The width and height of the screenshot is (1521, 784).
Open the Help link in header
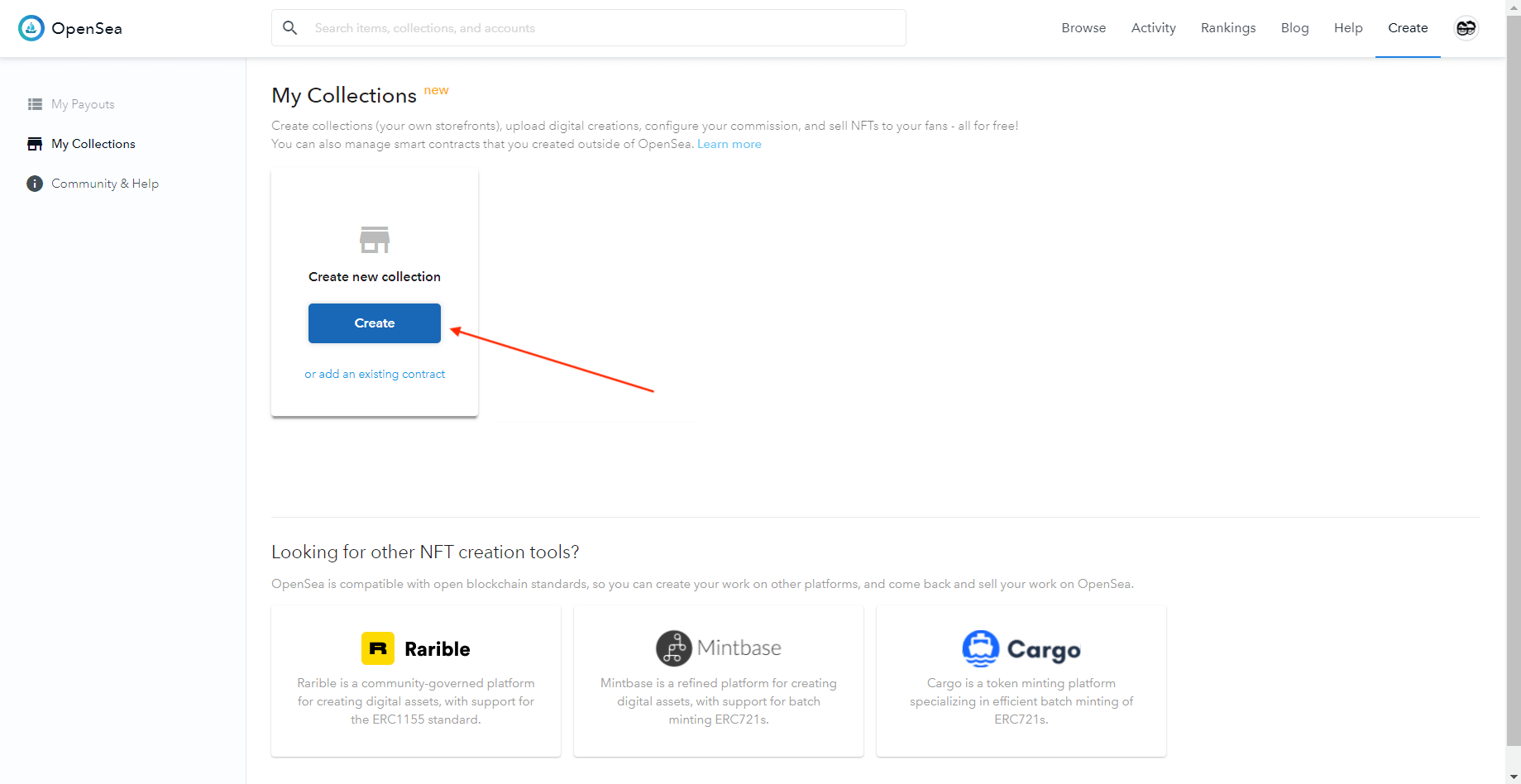pos(1348,28)
